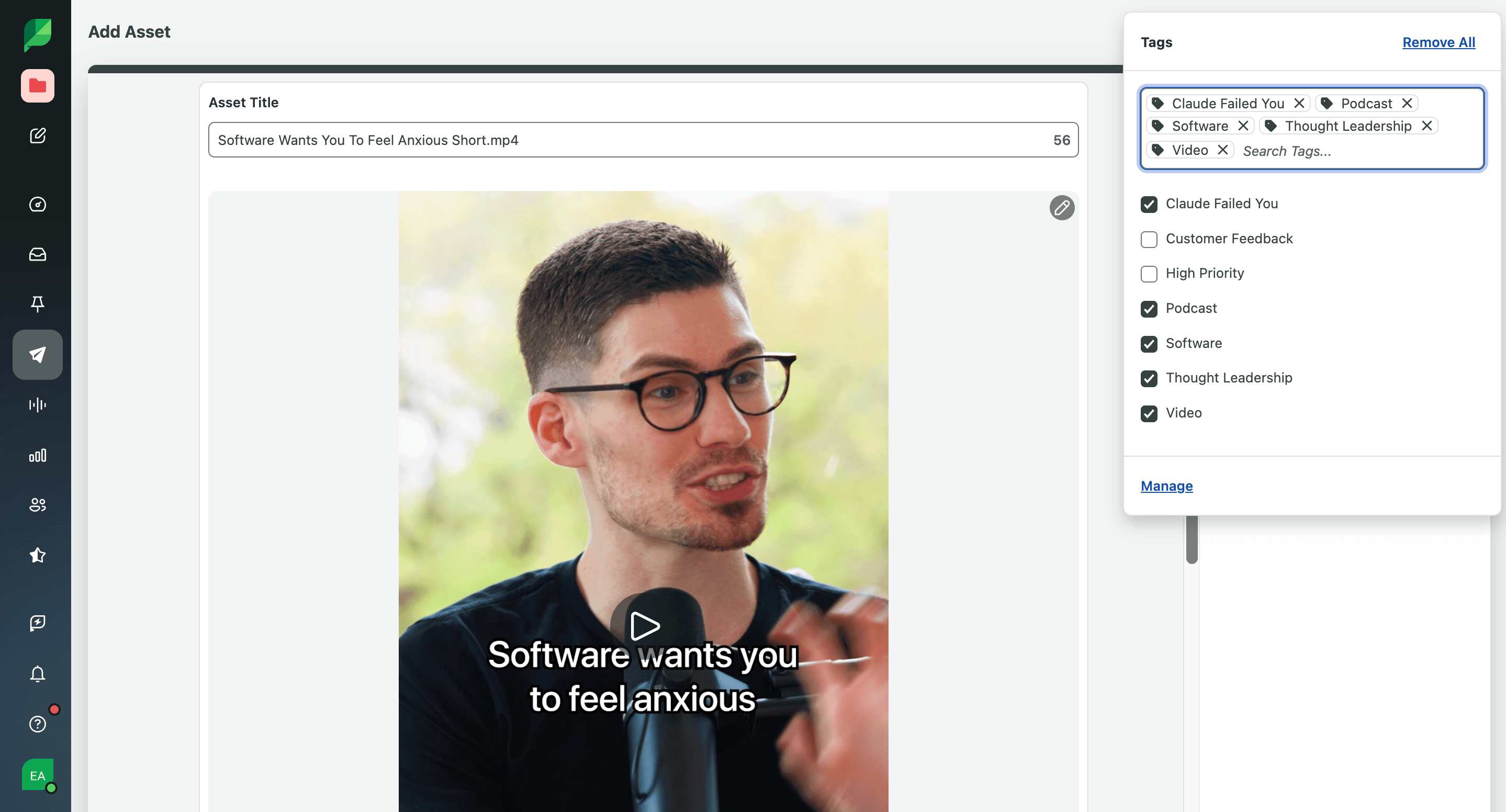Viewport: 1506px width, 812px height.
Task: Open the Compose pencil icon in sidebar
Action: coord(38,136)
